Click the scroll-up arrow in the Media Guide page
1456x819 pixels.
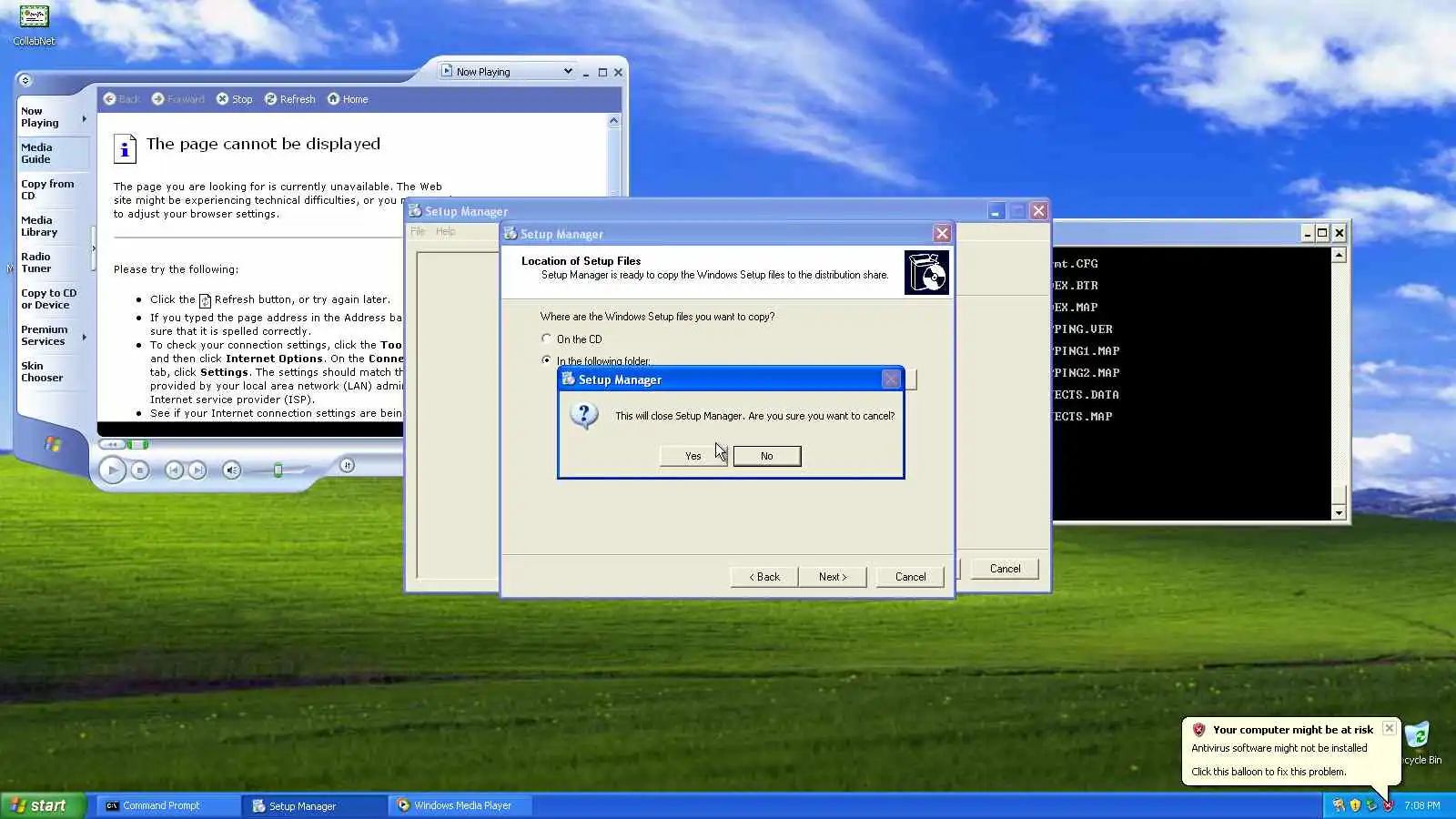613,120
